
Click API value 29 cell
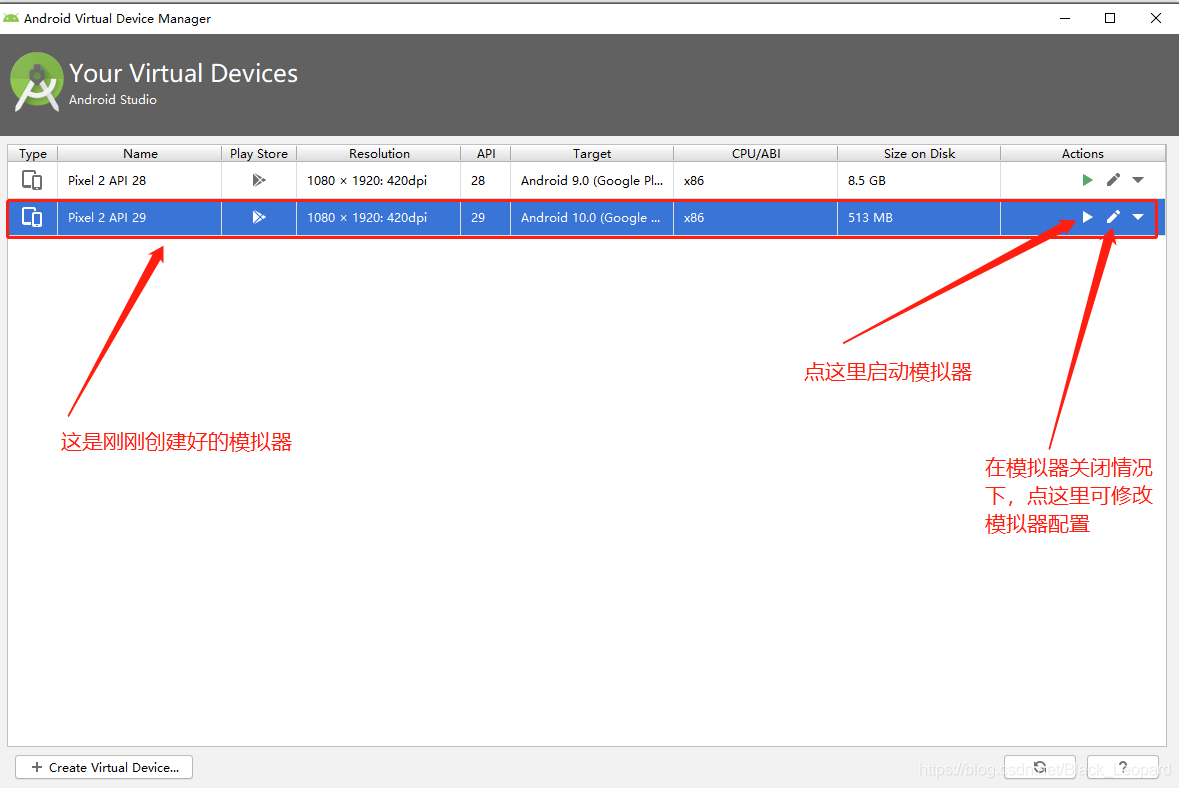[485, 217]
